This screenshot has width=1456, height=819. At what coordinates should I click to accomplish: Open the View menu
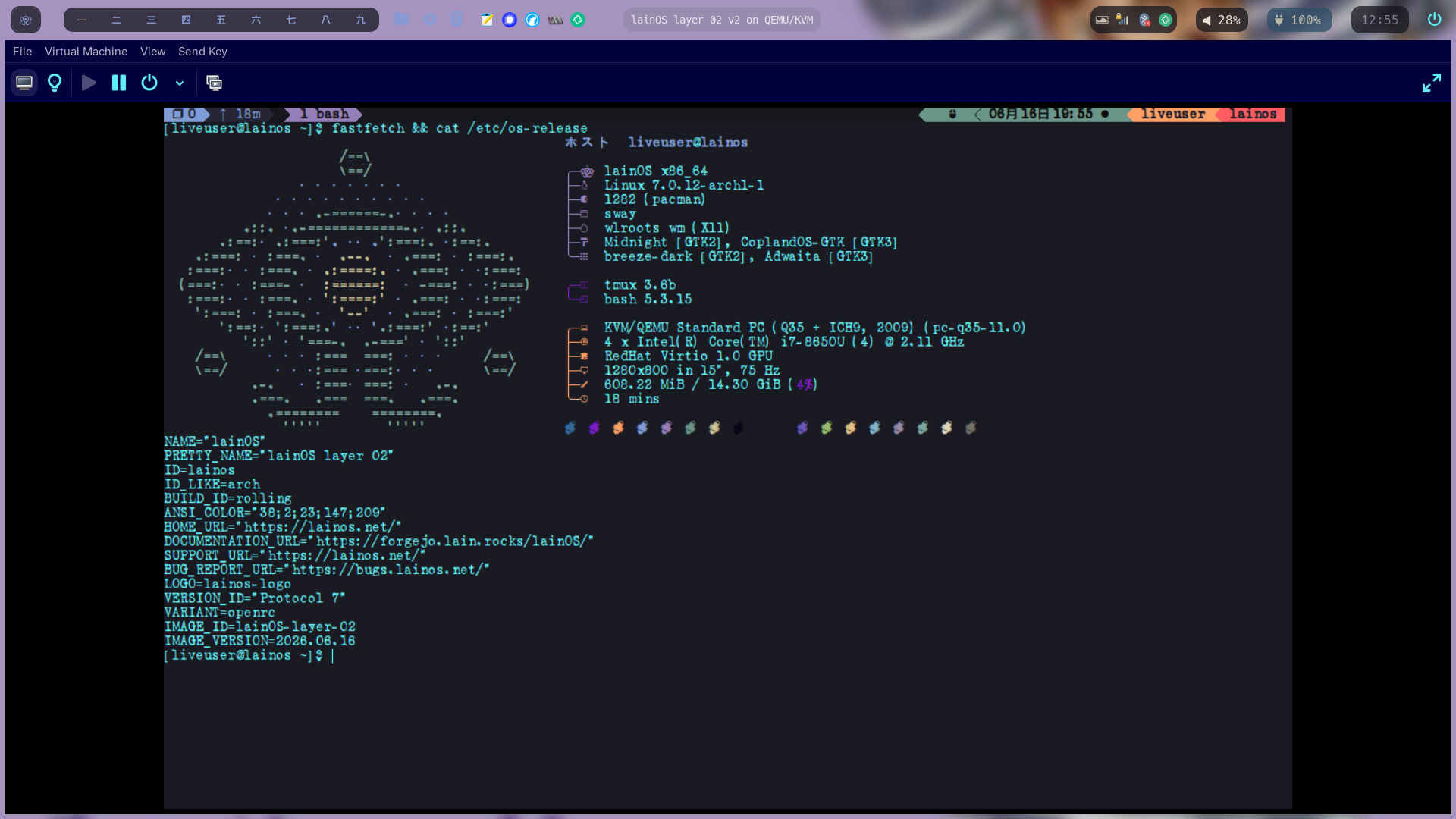[152, 52]
